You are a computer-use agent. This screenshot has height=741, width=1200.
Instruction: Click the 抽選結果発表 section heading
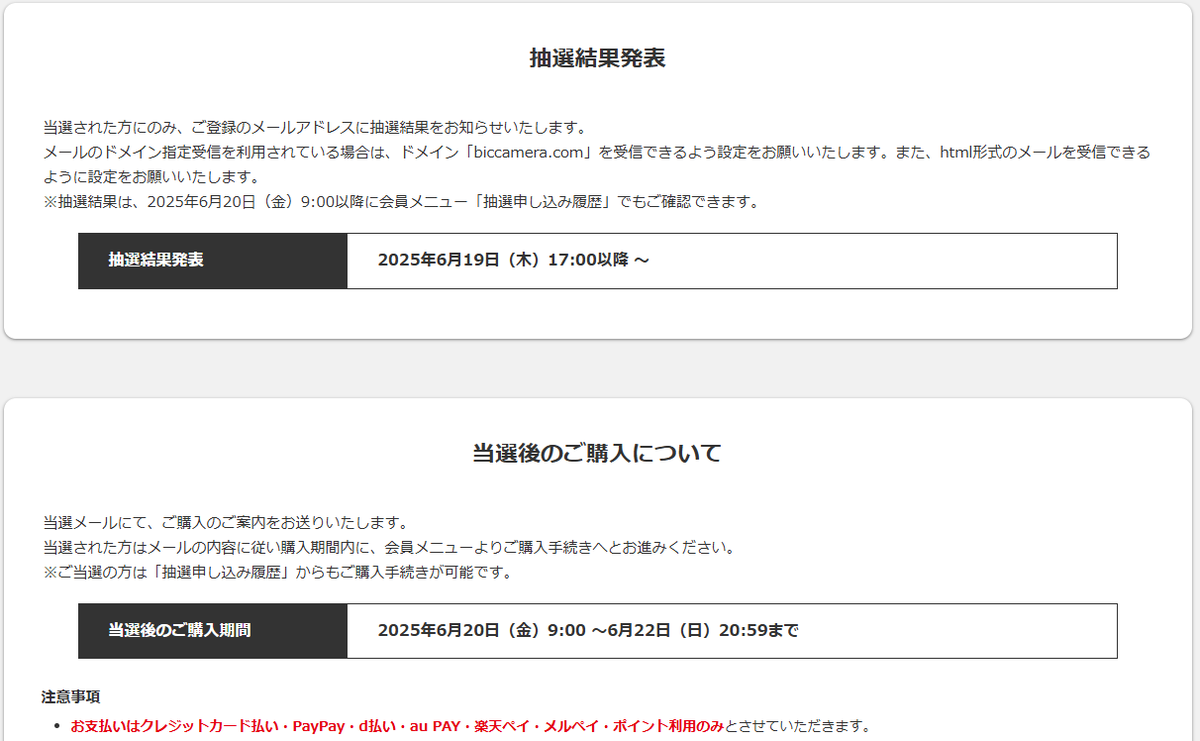597,58
